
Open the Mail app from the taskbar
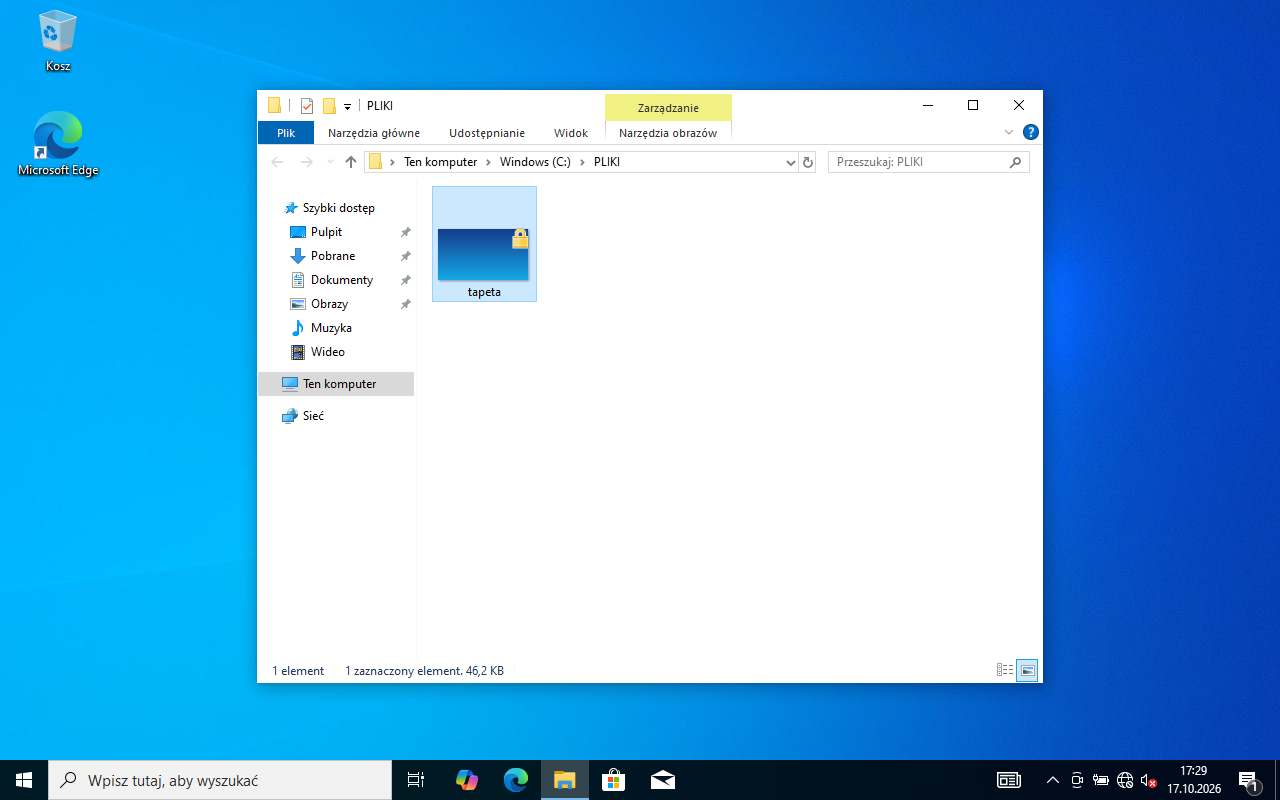tap(662, 780)
